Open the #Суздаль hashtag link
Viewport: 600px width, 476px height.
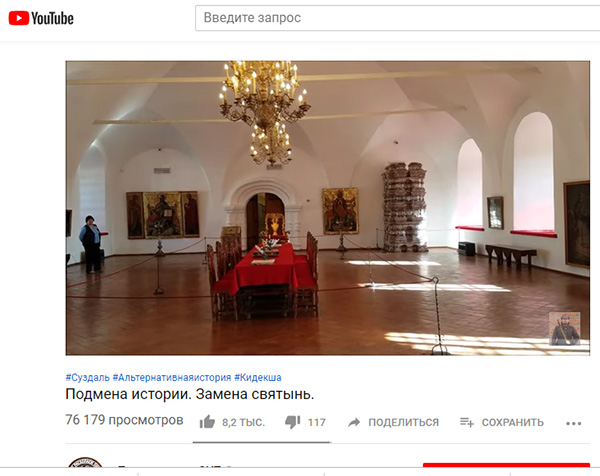(88, 378)
